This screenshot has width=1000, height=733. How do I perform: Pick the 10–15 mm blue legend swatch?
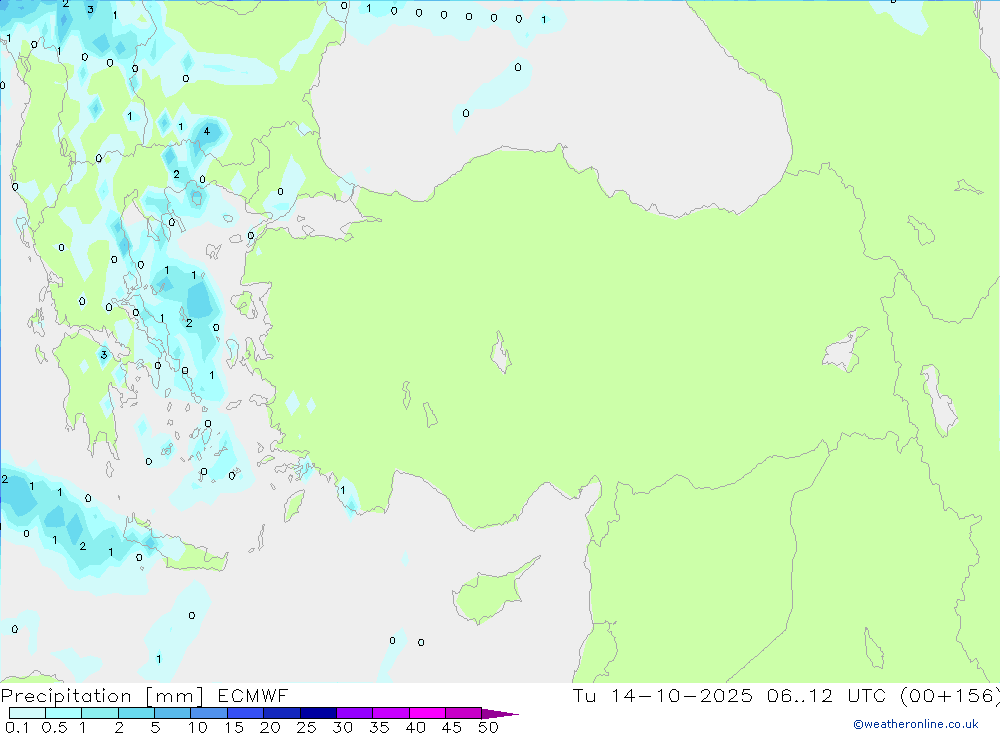(209, 713)
